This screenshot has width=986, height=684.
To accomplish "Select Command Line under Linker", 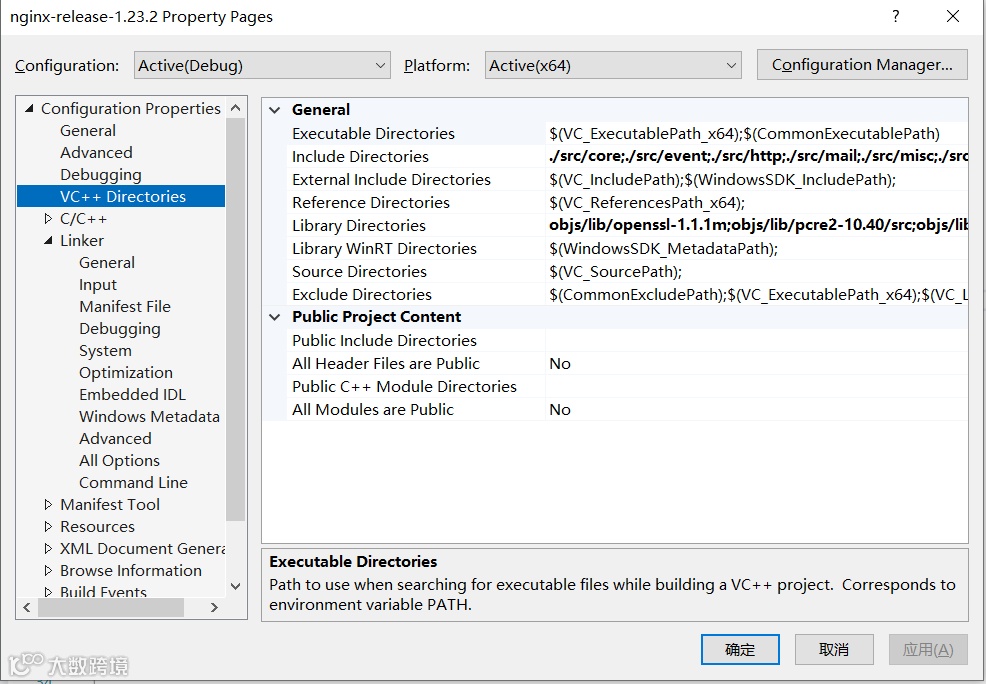I will (x=133, y=483).
